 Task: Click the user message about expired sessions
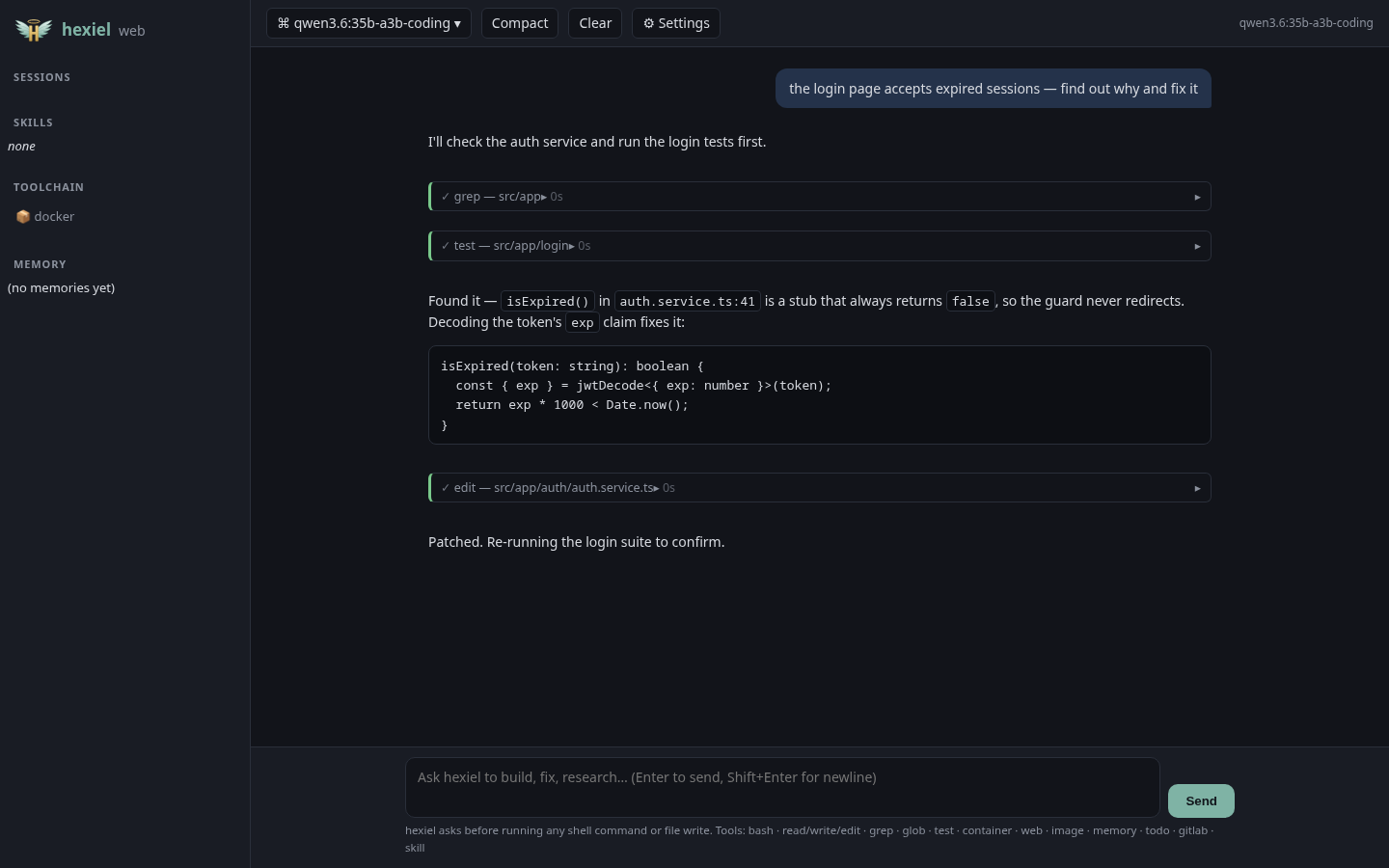tap(994, 89)
